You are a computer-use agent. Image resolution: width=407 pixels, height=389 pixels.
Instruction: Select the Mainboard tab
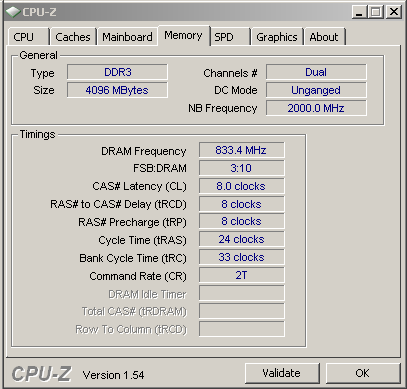point(127,37)
